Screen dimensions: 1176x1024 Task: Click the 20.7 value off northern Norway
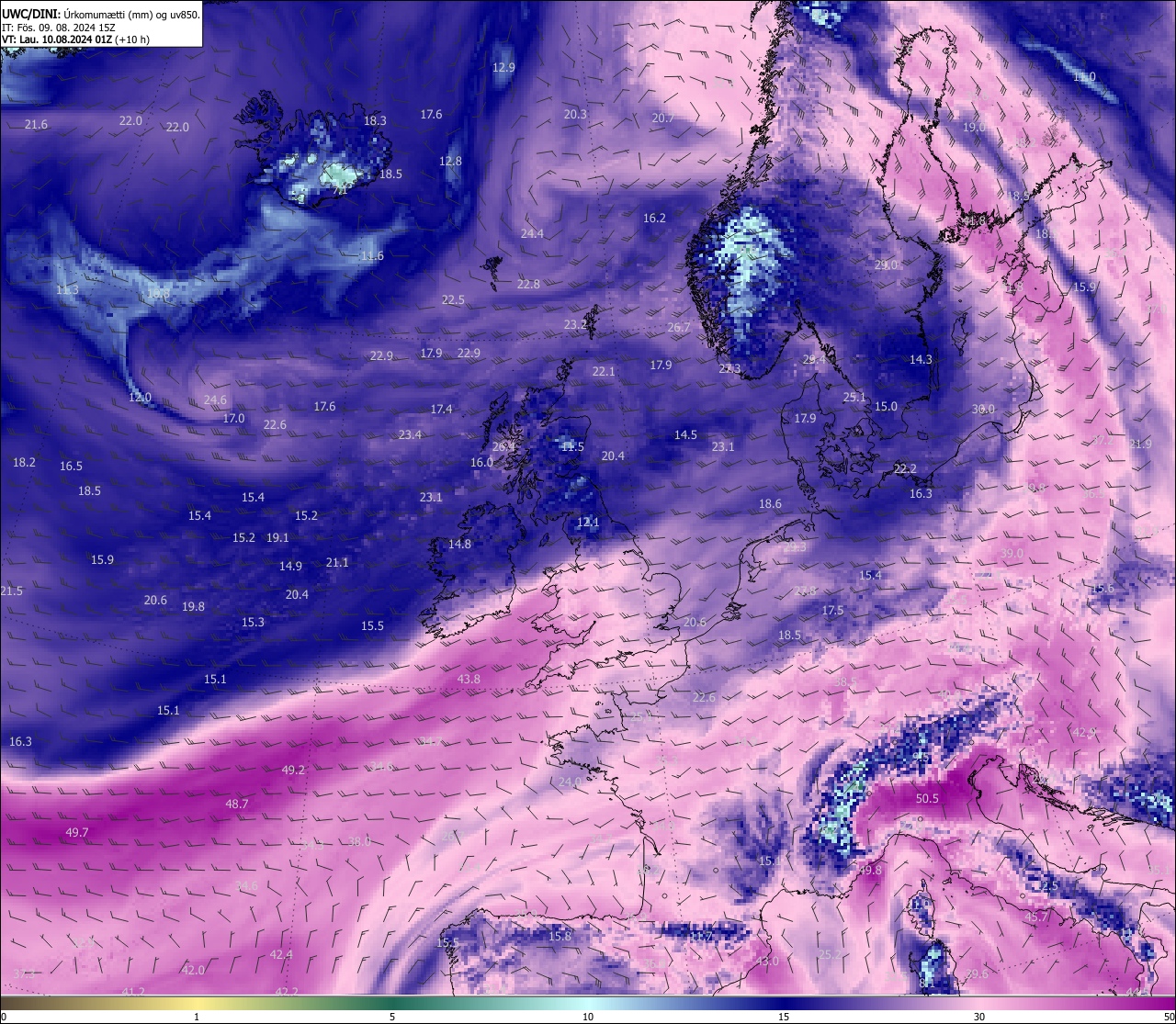click(663, 118)
